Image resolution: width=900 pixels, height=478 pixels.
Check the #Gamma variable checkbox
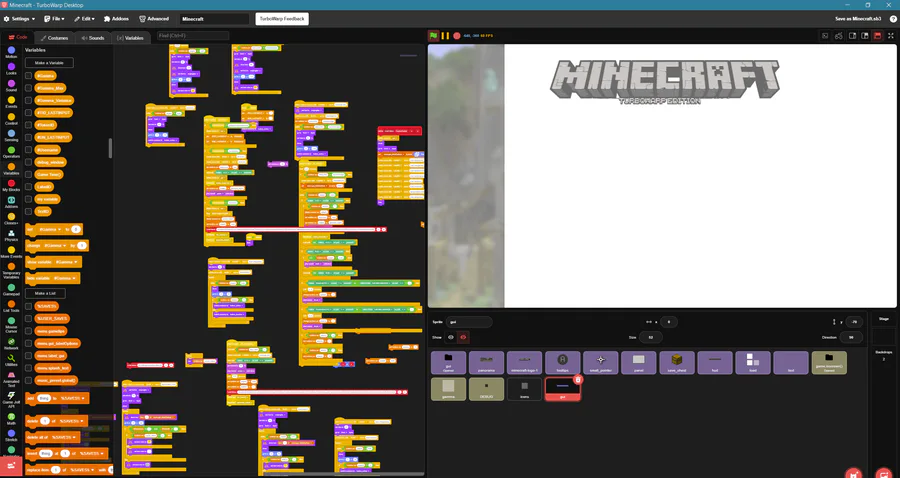tap(28, 75)
